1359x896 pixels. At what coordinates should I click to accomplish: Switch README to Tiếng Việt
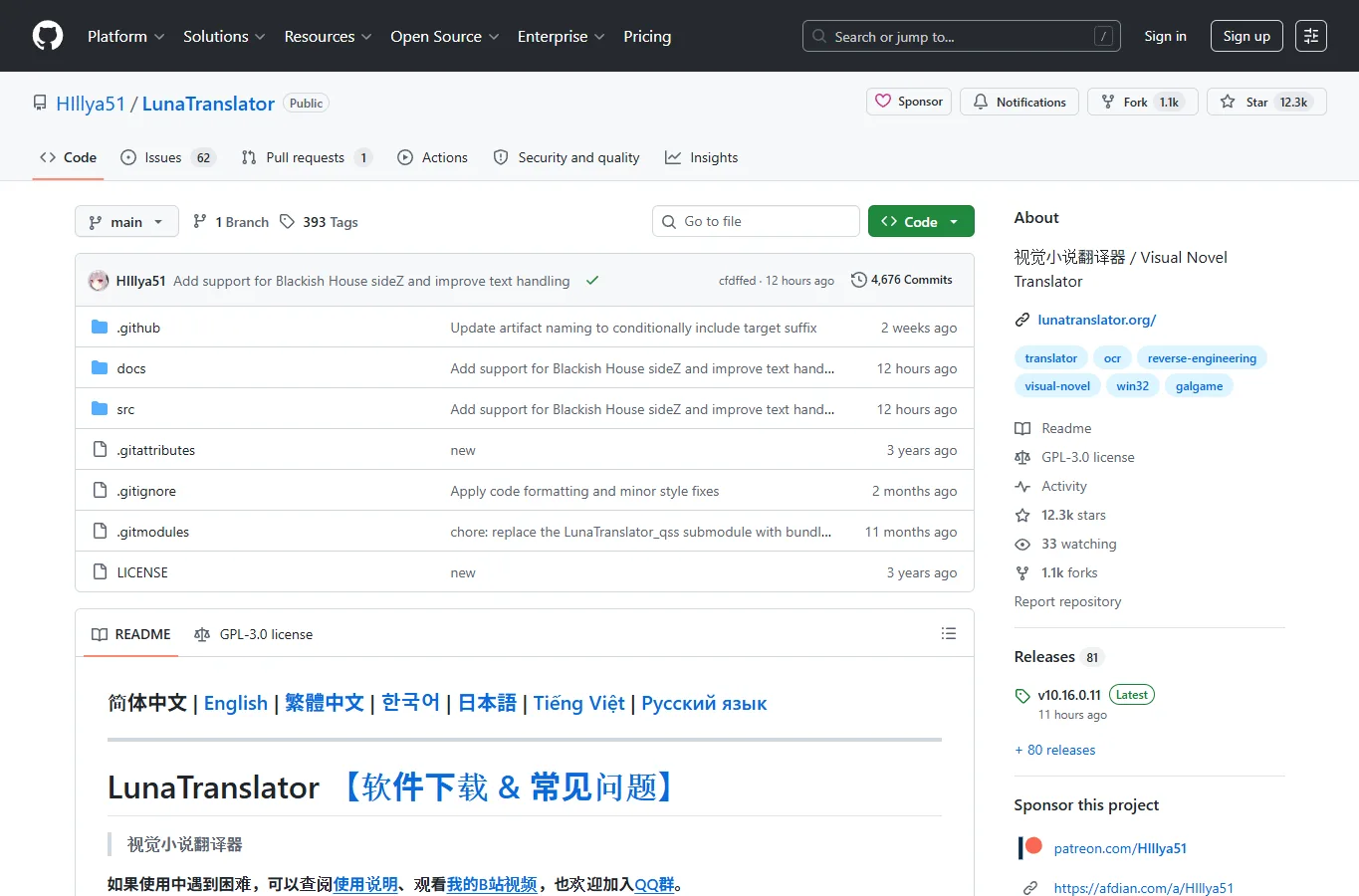(579, 703)
